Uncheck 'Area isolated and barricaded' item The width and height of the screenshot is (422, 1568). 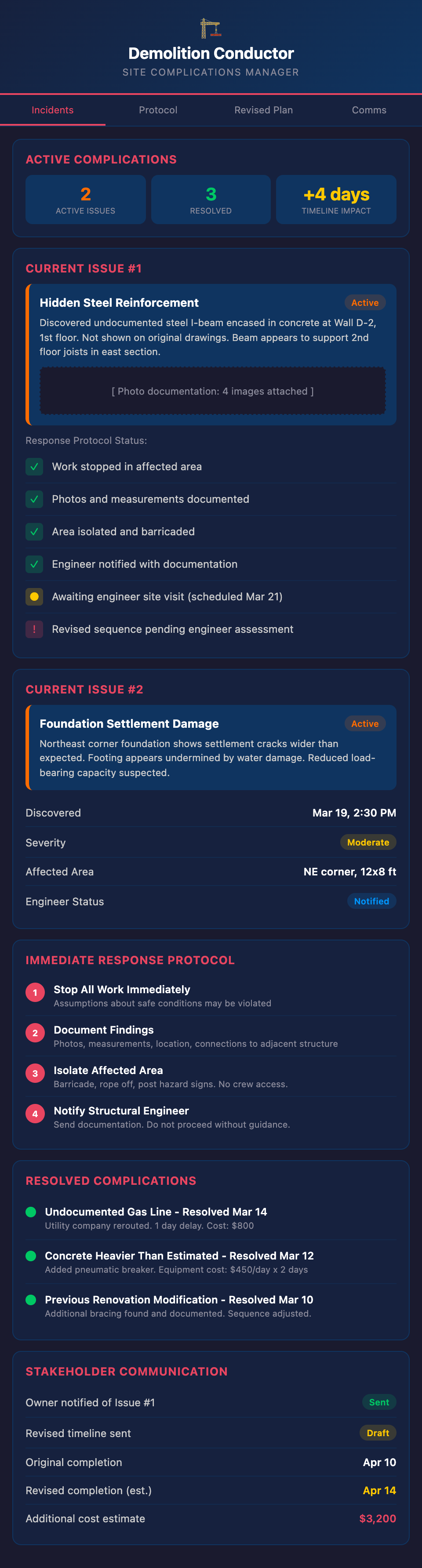click(x=34, y=532)
